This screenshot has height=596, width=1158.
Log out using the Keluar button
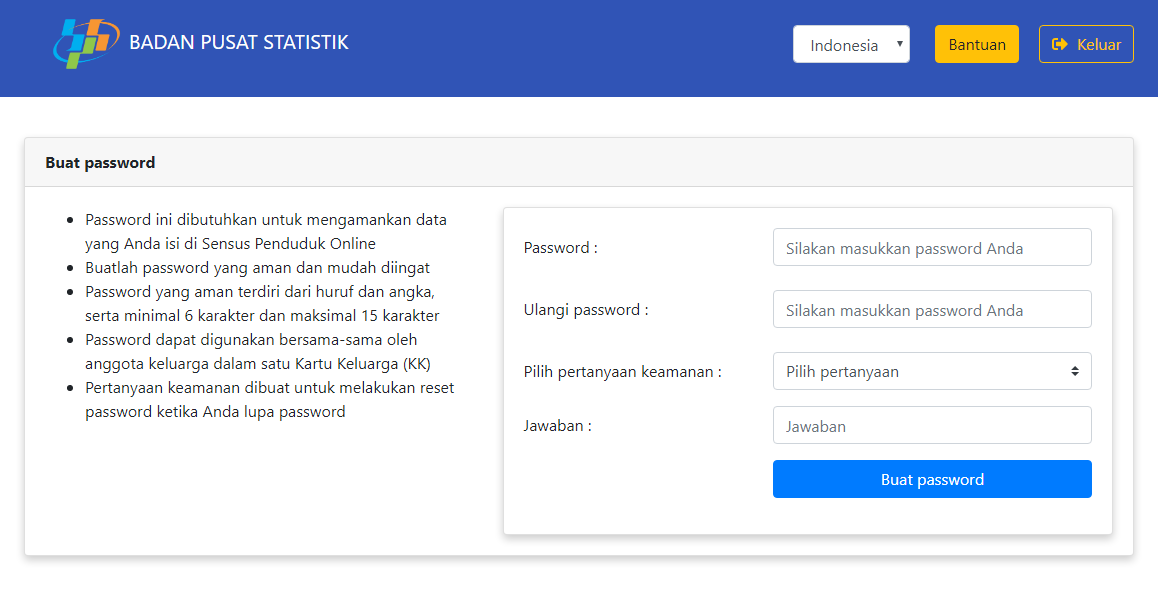(x=1086, y=44)
